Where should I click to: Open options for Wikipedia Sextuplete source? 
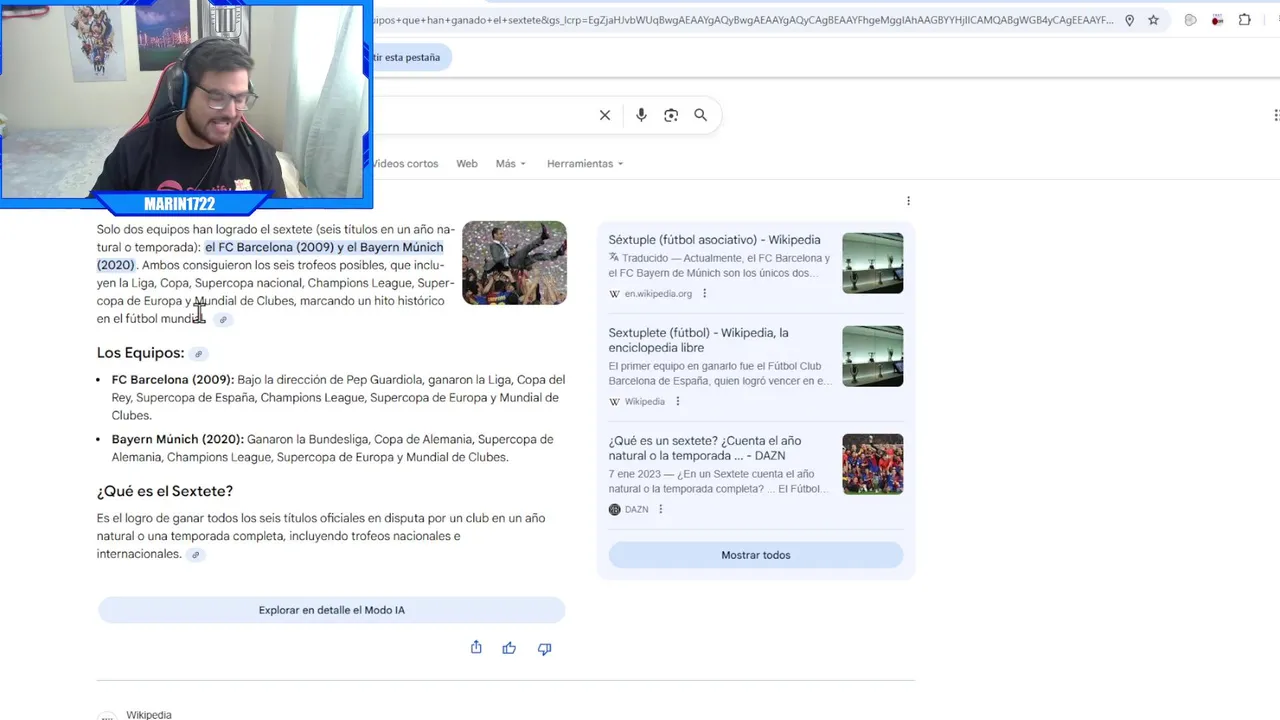(678, 402)
